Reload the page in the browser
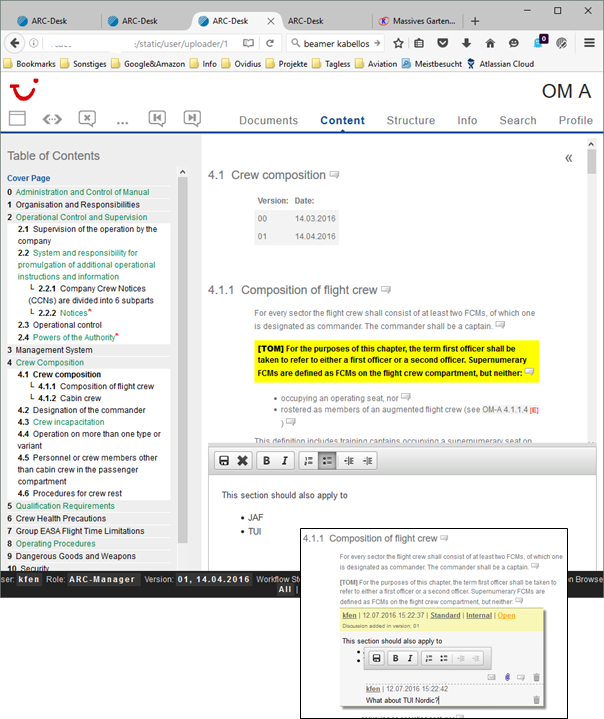 [x=270, y=43]
